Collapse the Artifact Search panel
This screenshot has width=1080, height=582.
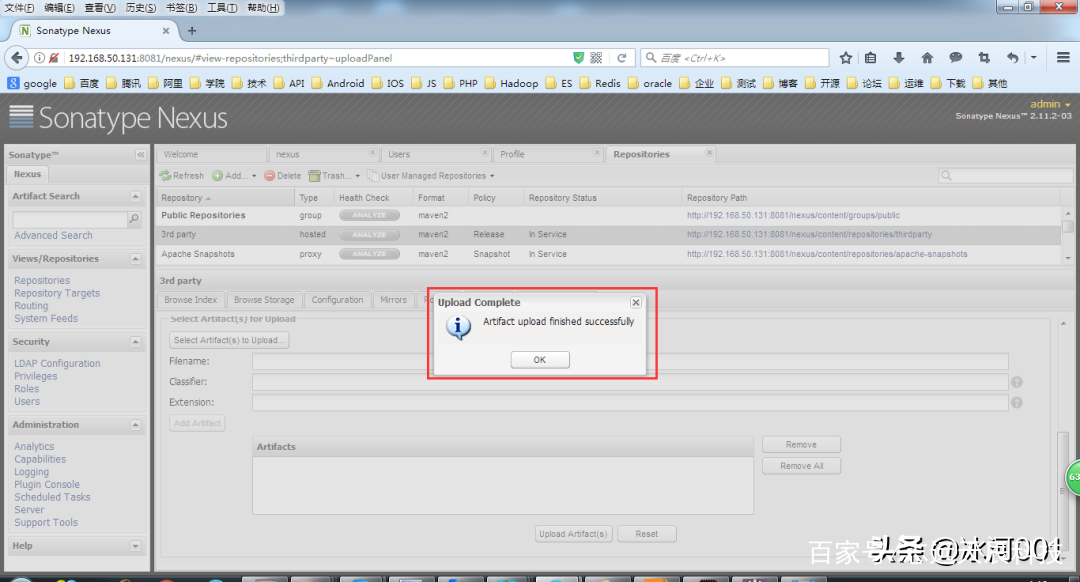[x=135, y=196]
